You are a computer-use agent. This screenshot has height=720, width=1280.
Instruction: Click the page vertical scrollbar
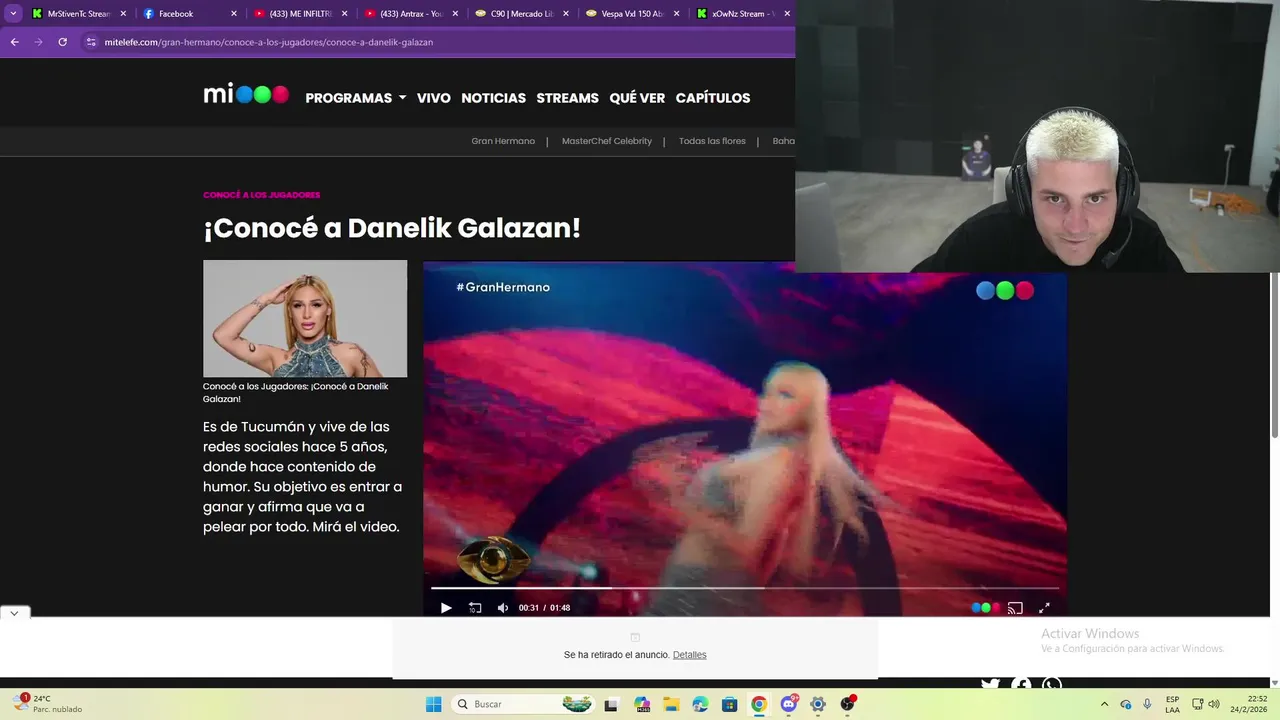(x=1275, y=355)
